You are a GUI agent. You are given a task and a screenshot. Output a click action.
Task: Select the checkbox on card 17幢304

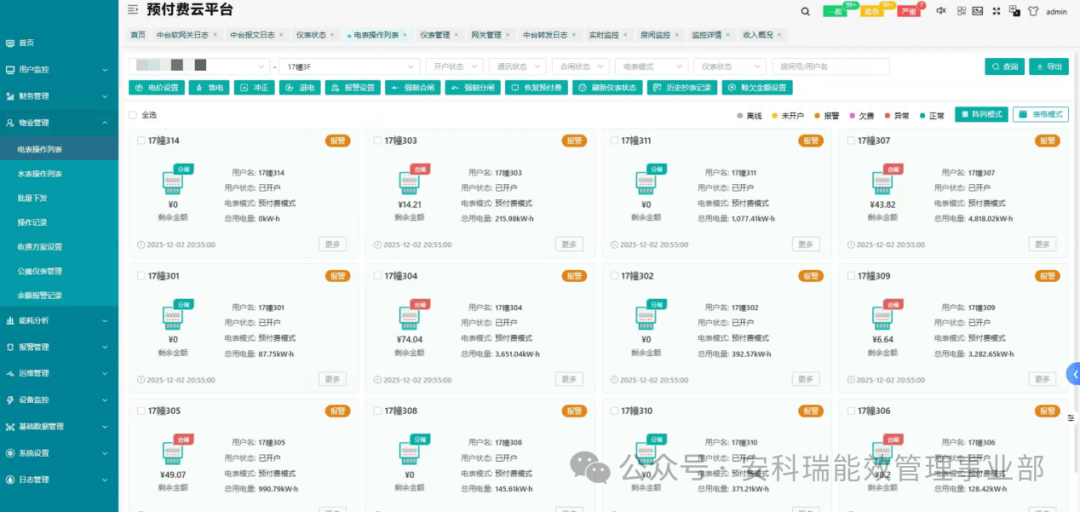(376, 276)
